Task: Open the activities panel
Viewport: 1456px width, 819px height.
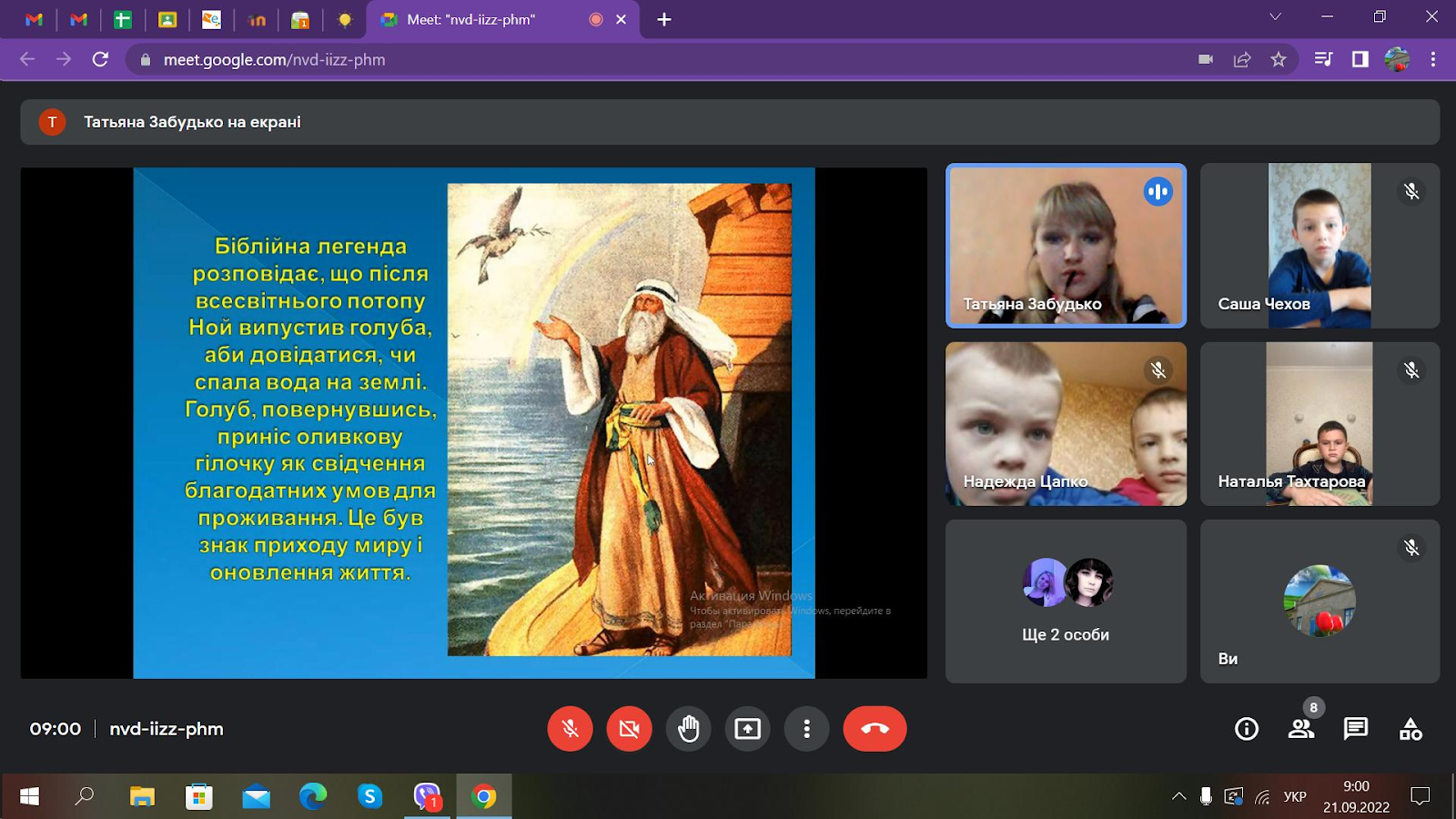Action: click(x=1410, y=729)
